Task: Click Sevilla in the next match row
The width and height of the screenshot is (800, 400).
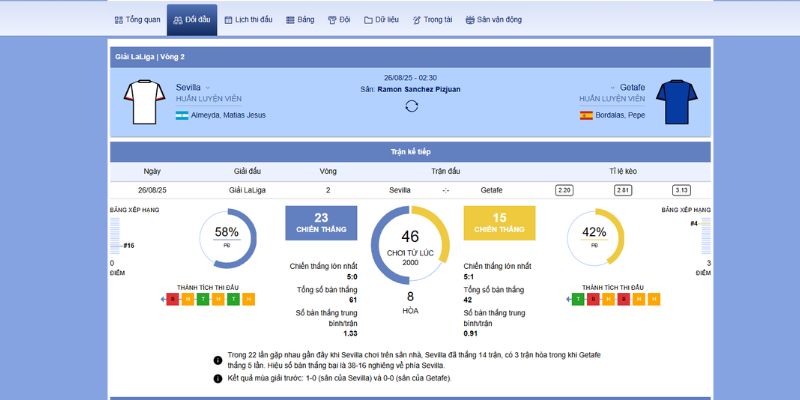Action: (399, 190)
